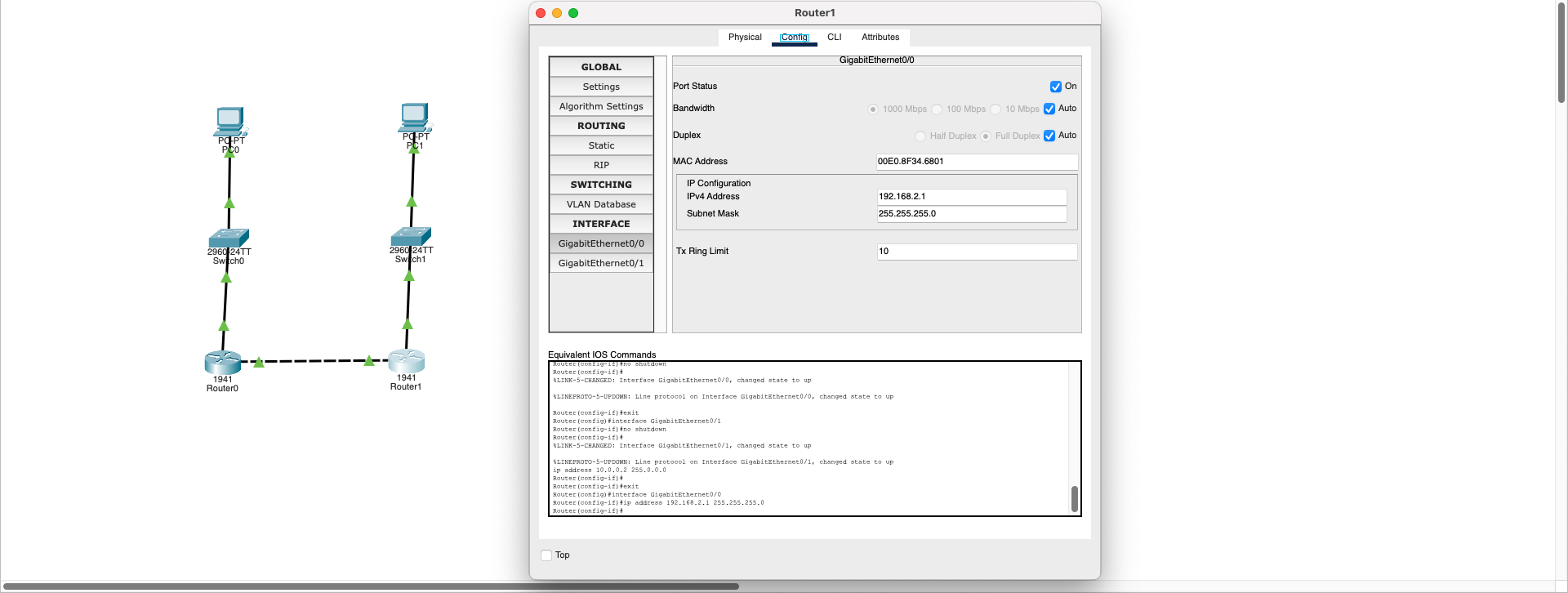Click the MAC Address field

pyautogui.click(x=977, y=162)
